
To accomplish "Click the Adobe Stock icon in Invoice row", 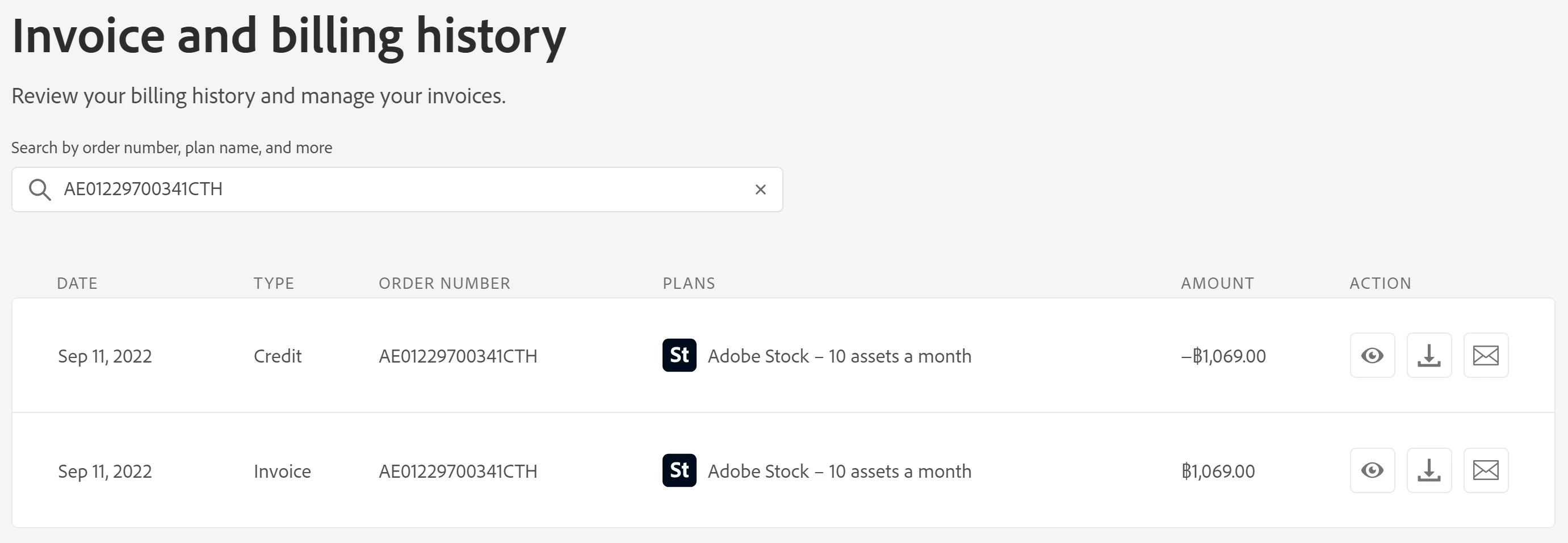I will [x=679, y=470].
